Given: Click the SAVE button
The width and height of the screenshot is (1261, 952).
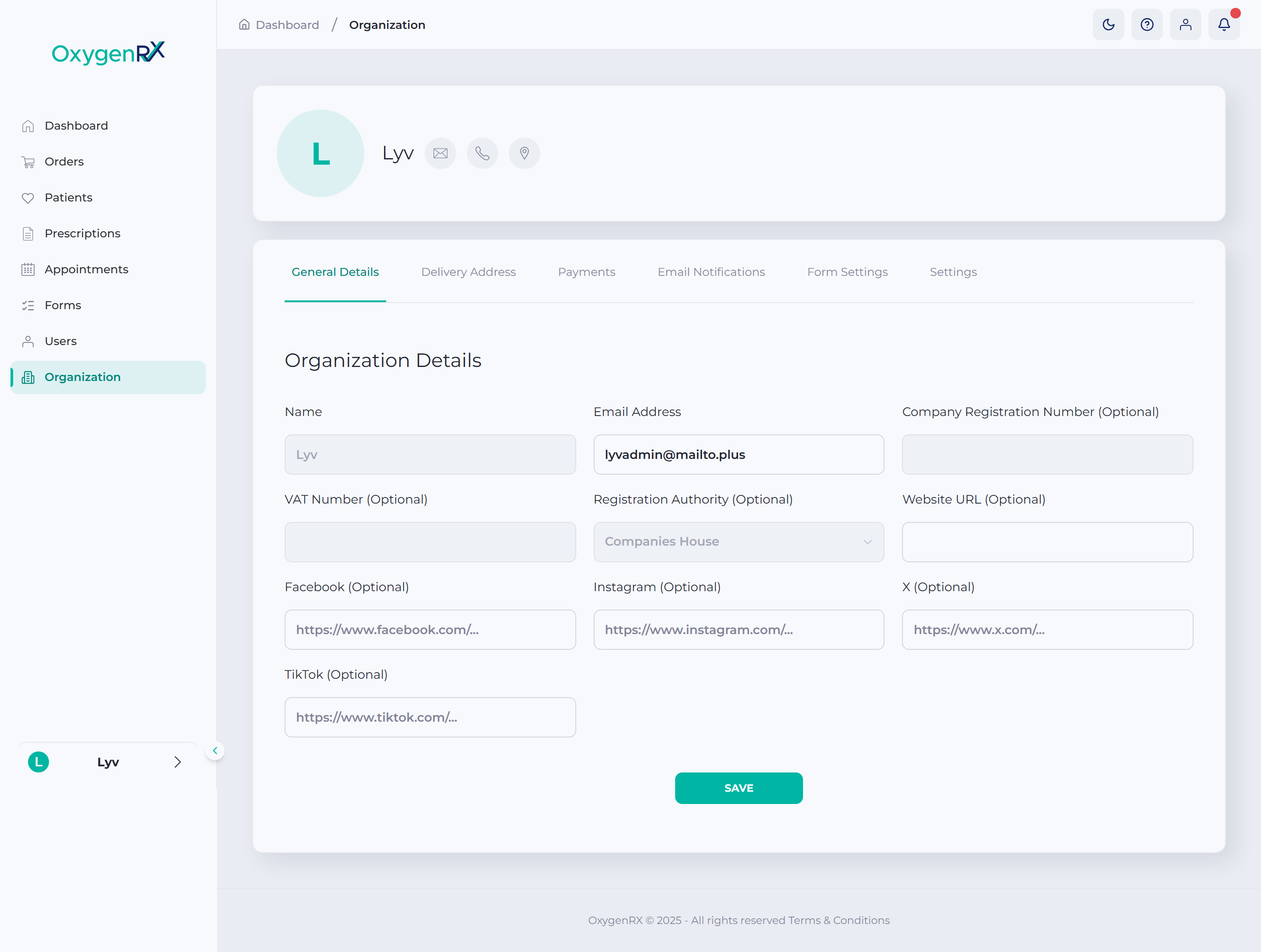Looking at the screenshot, I should [x=739, y=788].
